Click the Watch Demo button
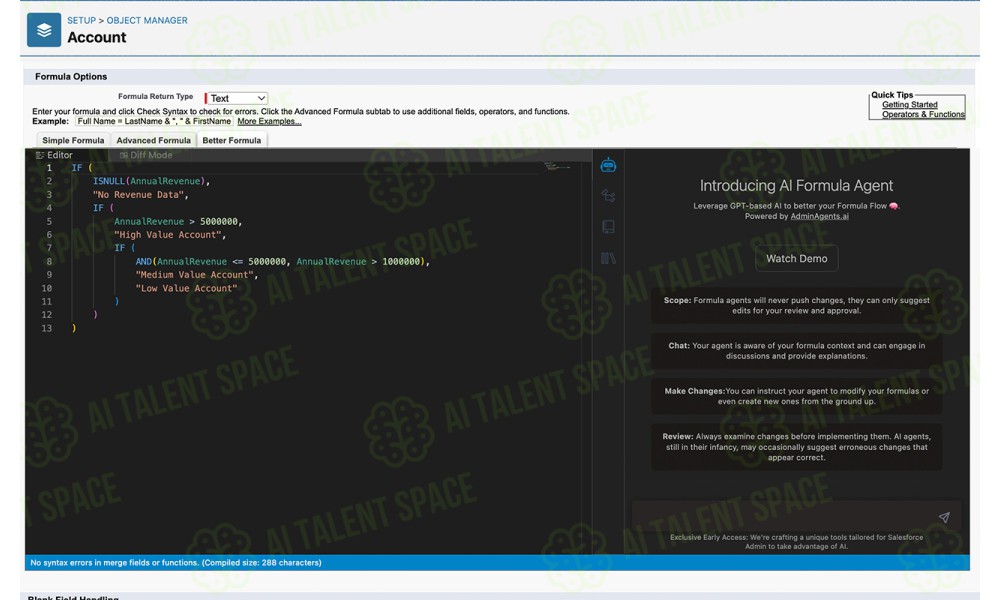The height and width of the screenshot is (600, 1000). [797, 258]
